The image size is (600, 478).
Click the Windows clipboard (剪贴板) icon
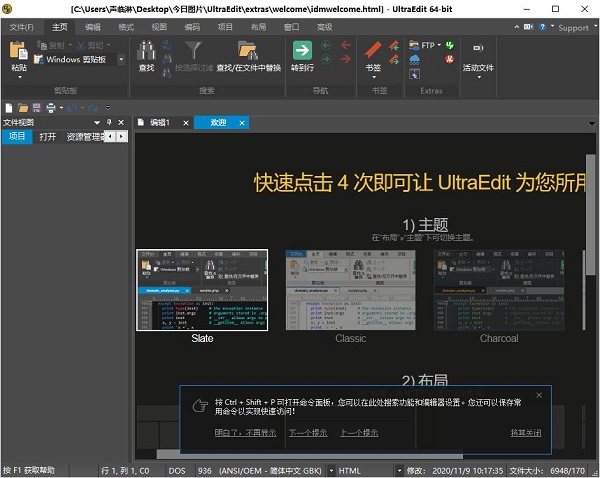click(38, 59)
